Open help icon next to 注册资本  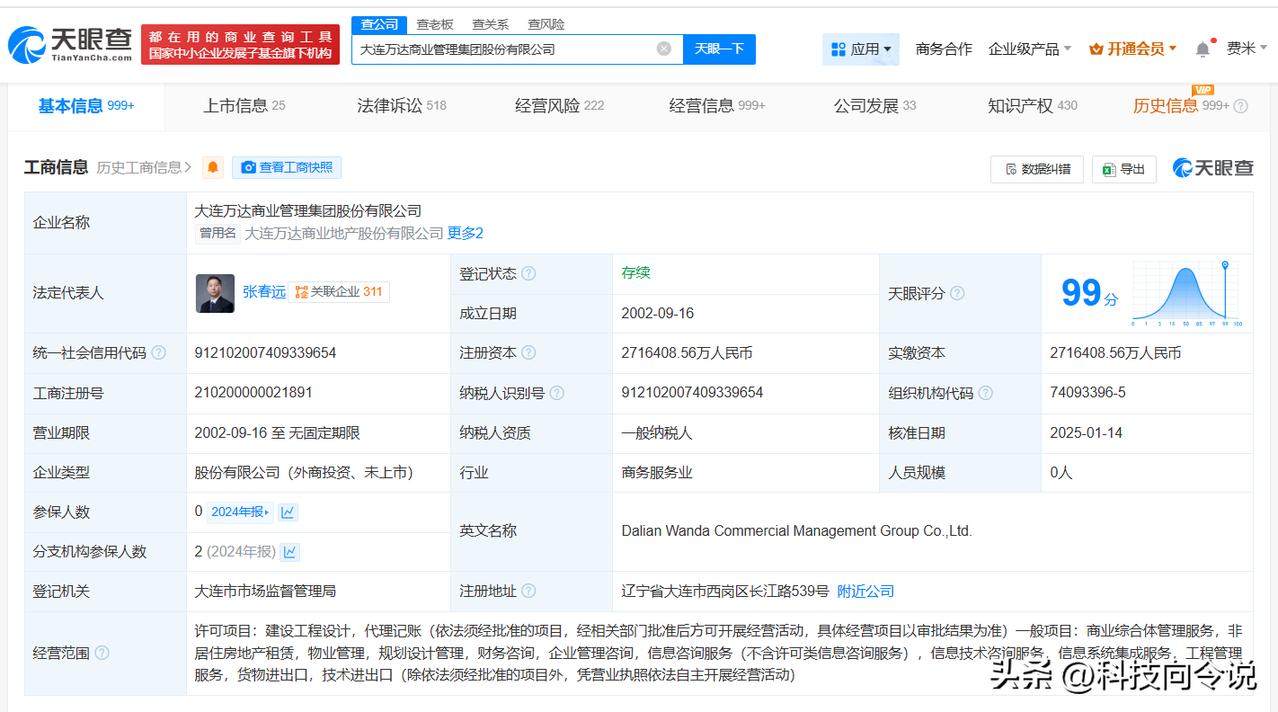click(528, 353)
